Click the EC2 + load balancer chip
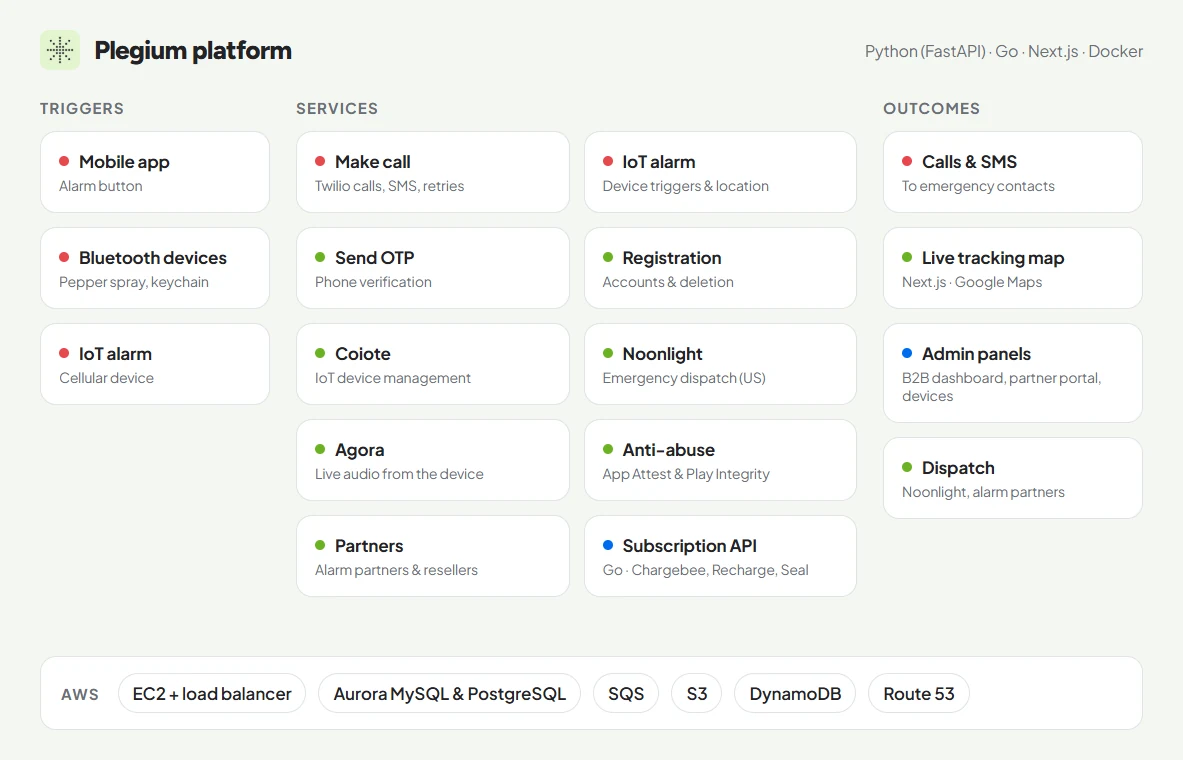Image resolution: width=1183 pixels, height=760 pixels. pos(212,694)
